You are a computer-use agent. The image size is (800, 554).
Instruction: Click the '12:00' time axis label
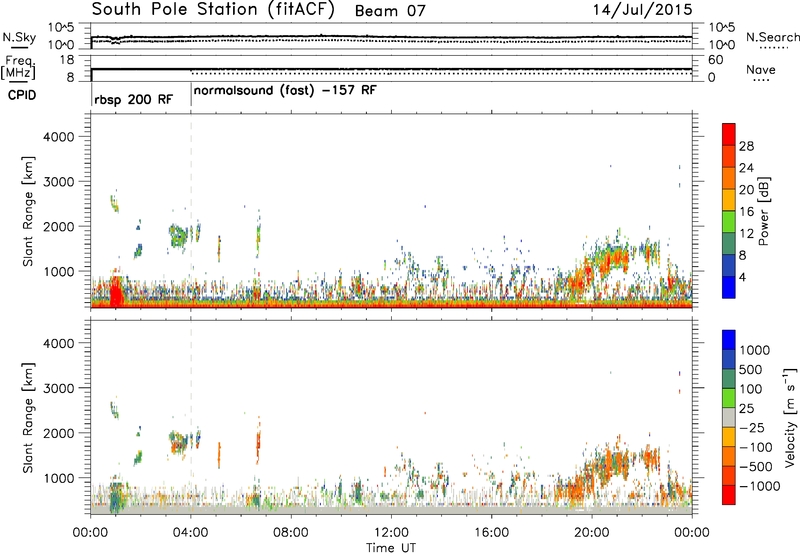(x=391, y=532)
